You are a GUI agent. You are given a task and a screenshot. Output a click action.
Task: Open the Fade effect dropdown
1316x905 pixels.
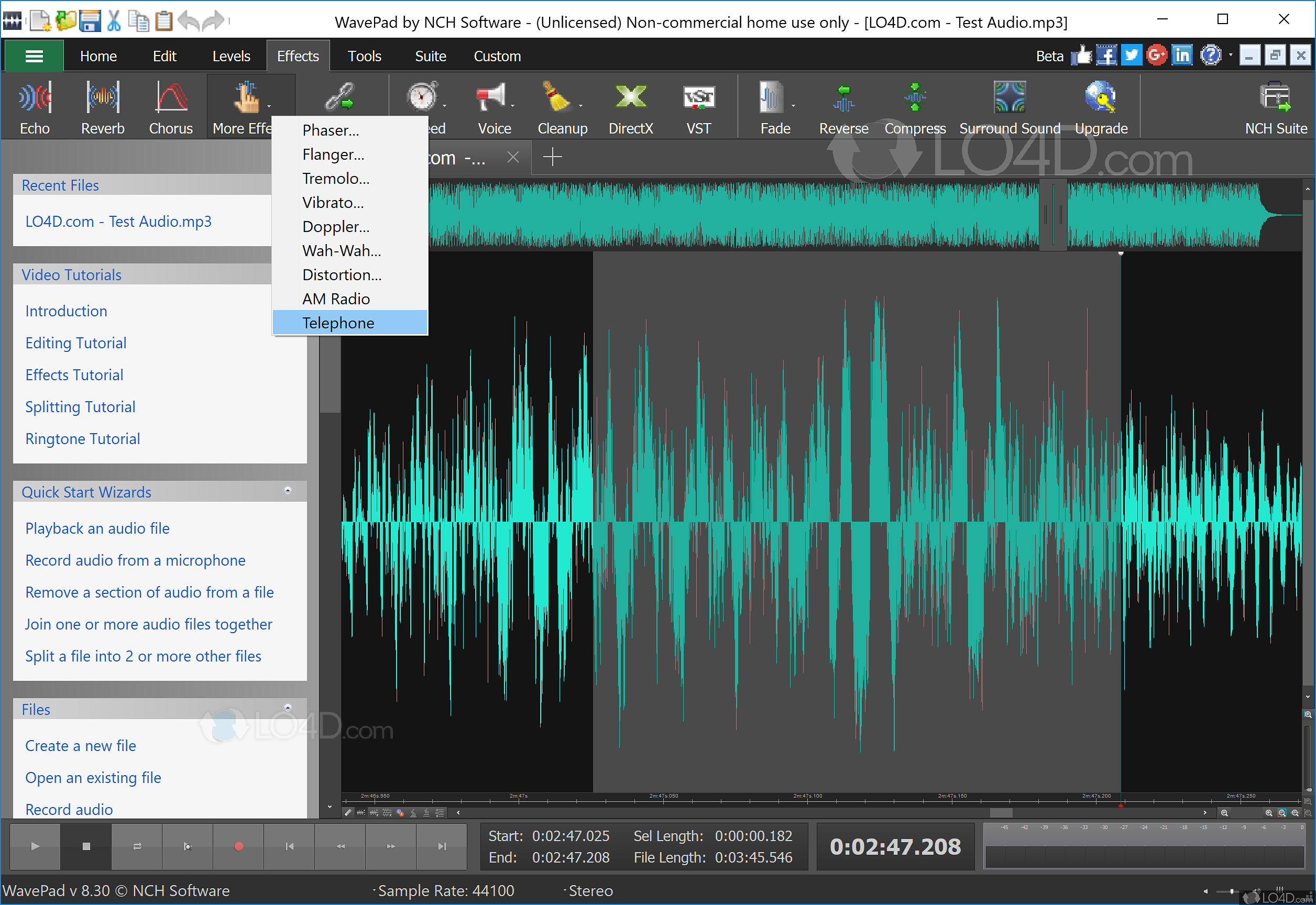coord(793,105)
